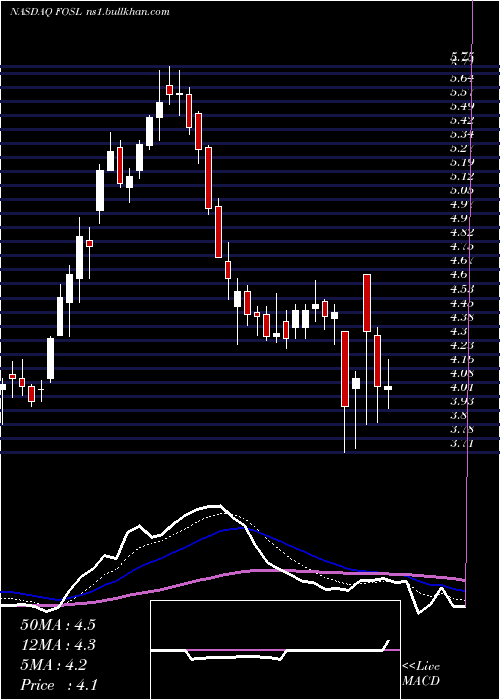Click the 3.93 price axis label
This screenshot has height=700, width=500.
coord(462,401)
